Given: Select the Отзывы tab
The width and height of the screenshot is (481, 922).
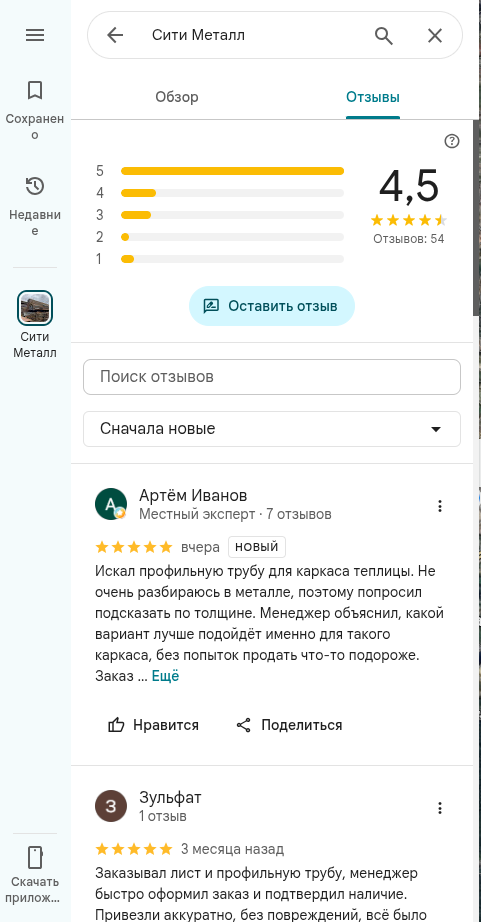Looking at the screenshot, I should (x=373, y=97).
